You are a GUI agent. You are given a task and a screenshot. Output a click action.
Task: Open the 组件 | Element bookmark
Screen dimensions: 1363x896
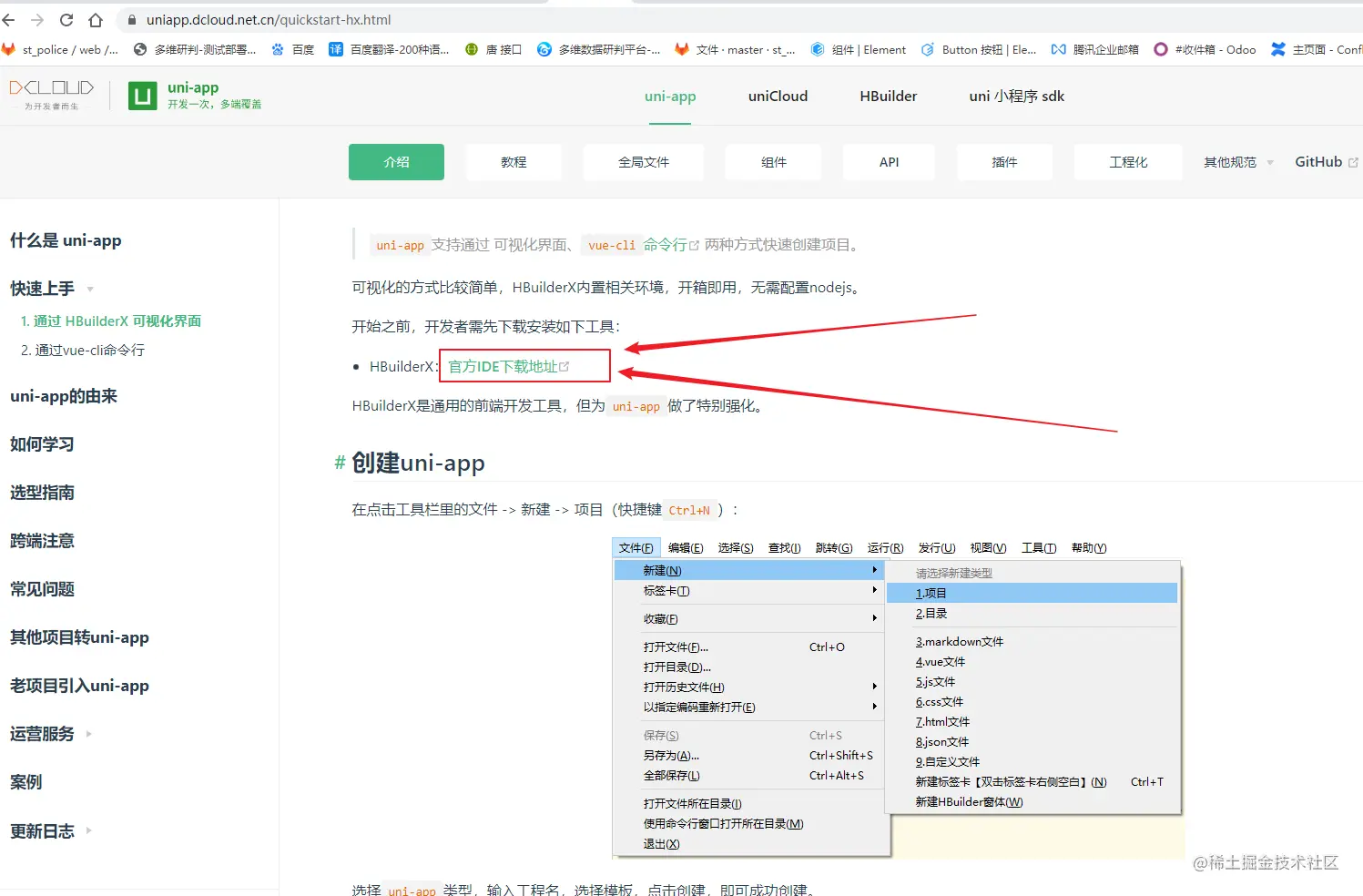pos(859,50)
